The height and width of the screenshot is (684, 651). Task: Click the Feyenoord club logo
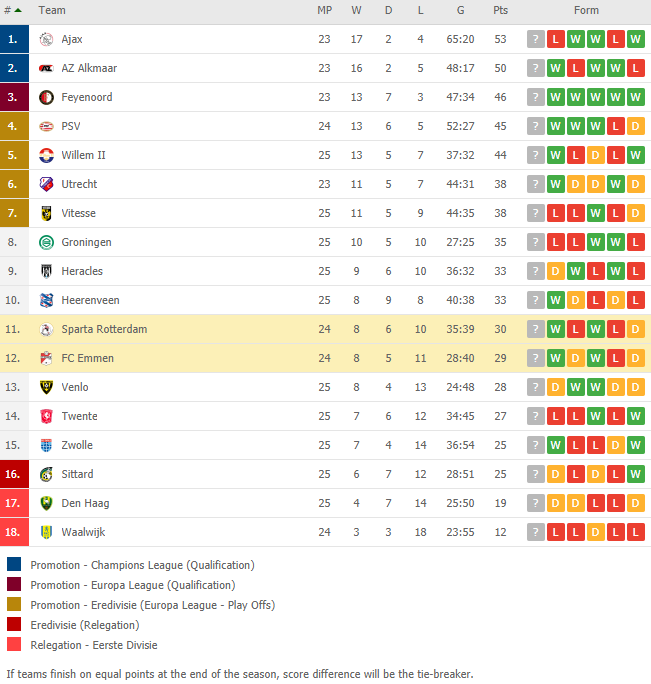coord(46,97)
